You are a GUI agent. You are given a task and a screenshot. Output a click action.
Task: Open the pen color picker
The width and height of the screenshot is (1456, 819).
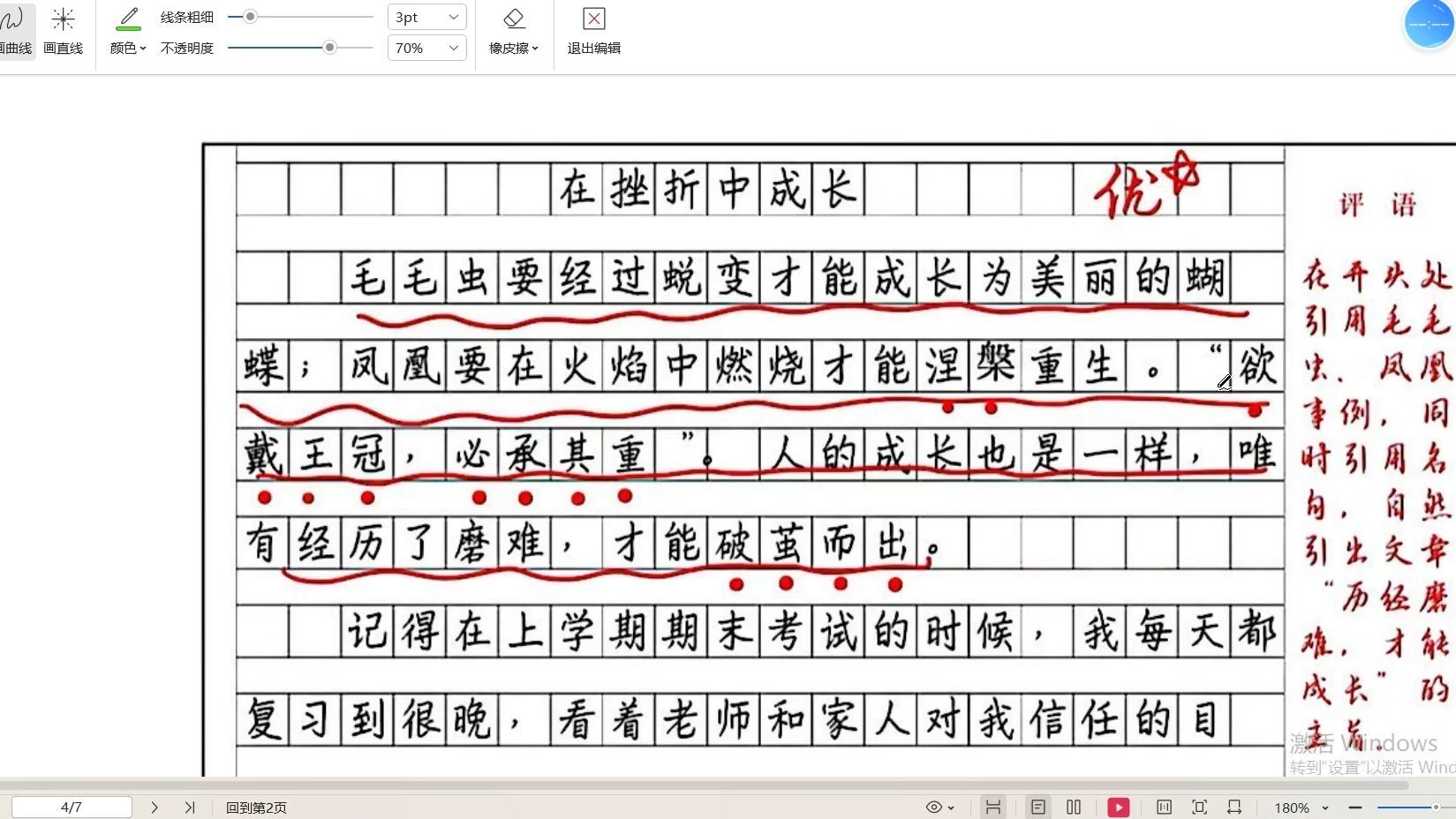(128, 32)
